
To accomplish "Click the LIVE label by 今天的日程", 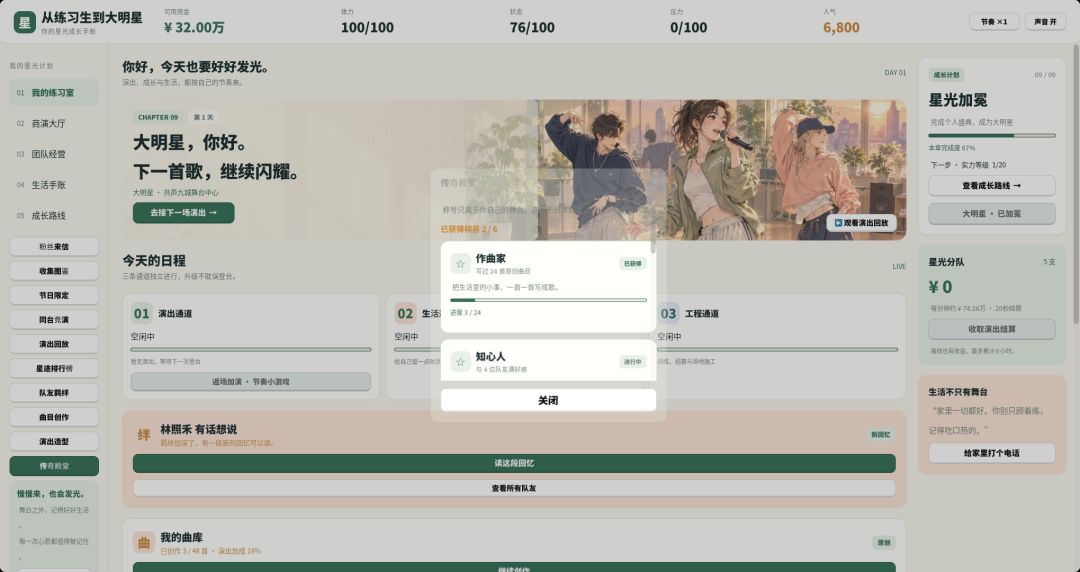I will pyautogui.click(x=900, y=266).
